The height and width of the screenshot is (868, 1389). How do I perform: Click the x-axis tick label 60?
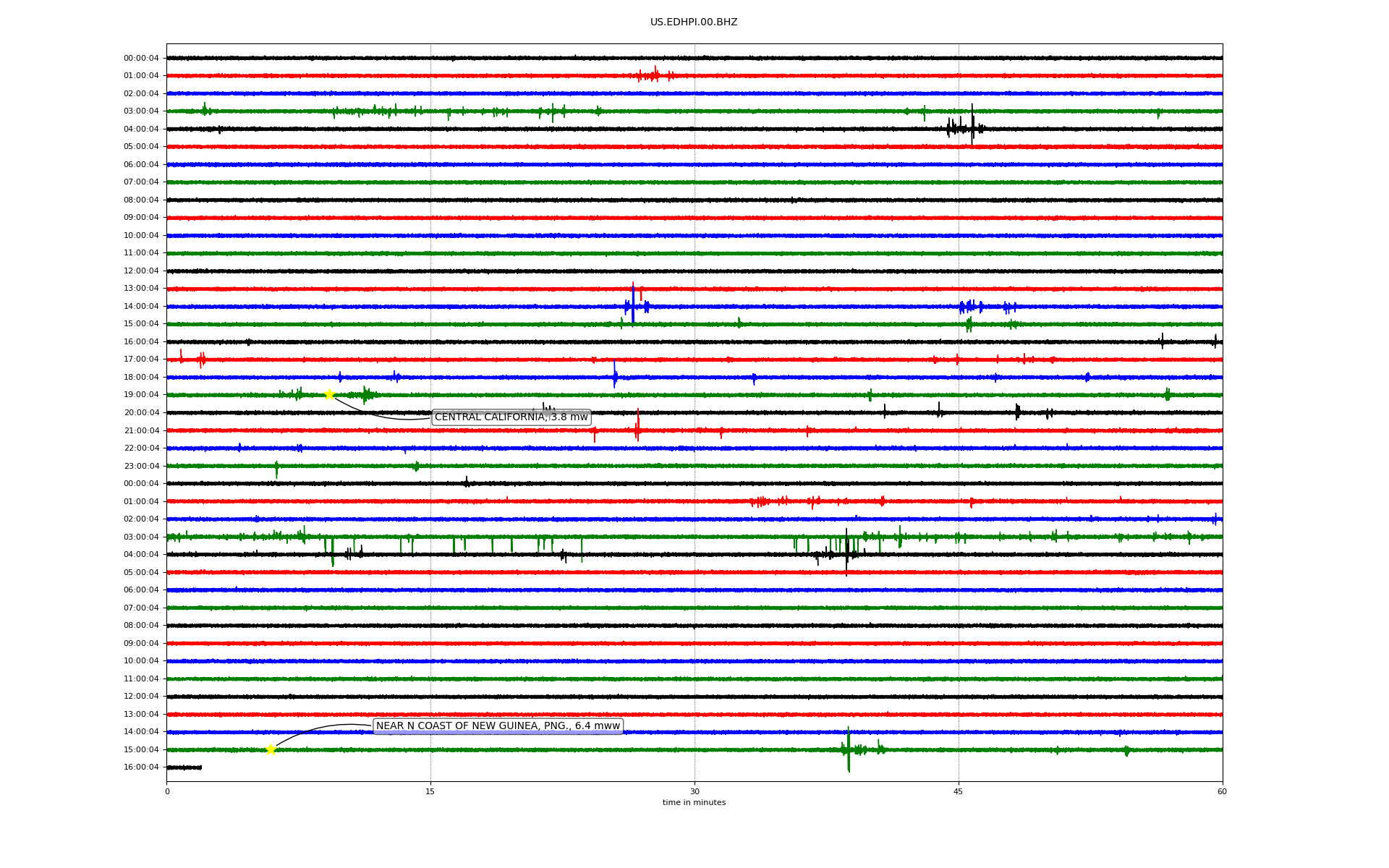click(1222, 791)
